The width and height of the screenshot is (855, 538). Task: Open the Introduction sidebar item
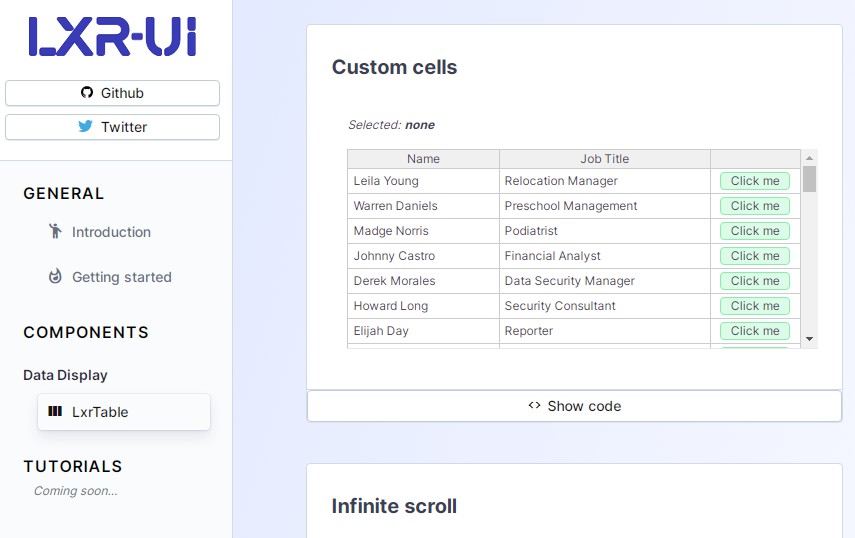point(111,232)
